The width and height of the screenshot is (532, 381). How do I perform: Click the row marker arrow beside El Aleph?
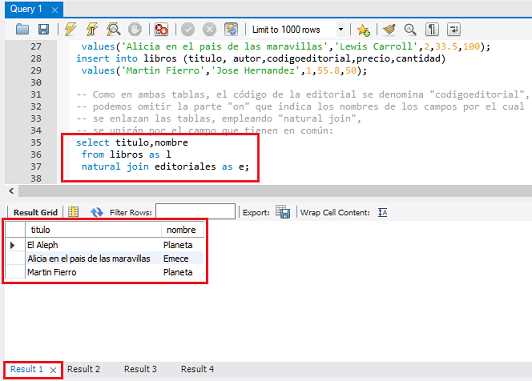pos(13,245)
